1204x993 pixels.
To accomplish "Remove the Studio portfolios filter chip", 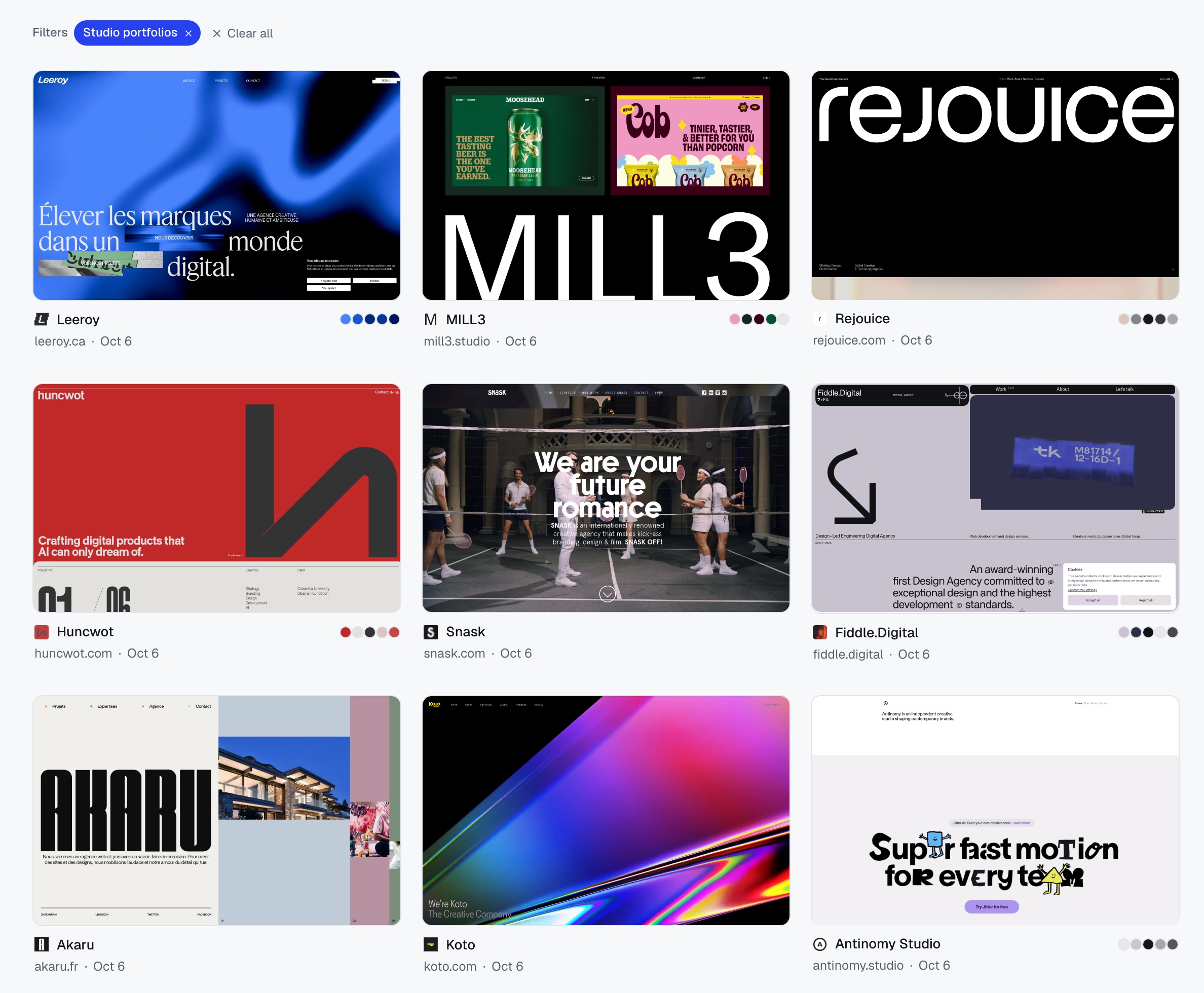I will (188, 33).
